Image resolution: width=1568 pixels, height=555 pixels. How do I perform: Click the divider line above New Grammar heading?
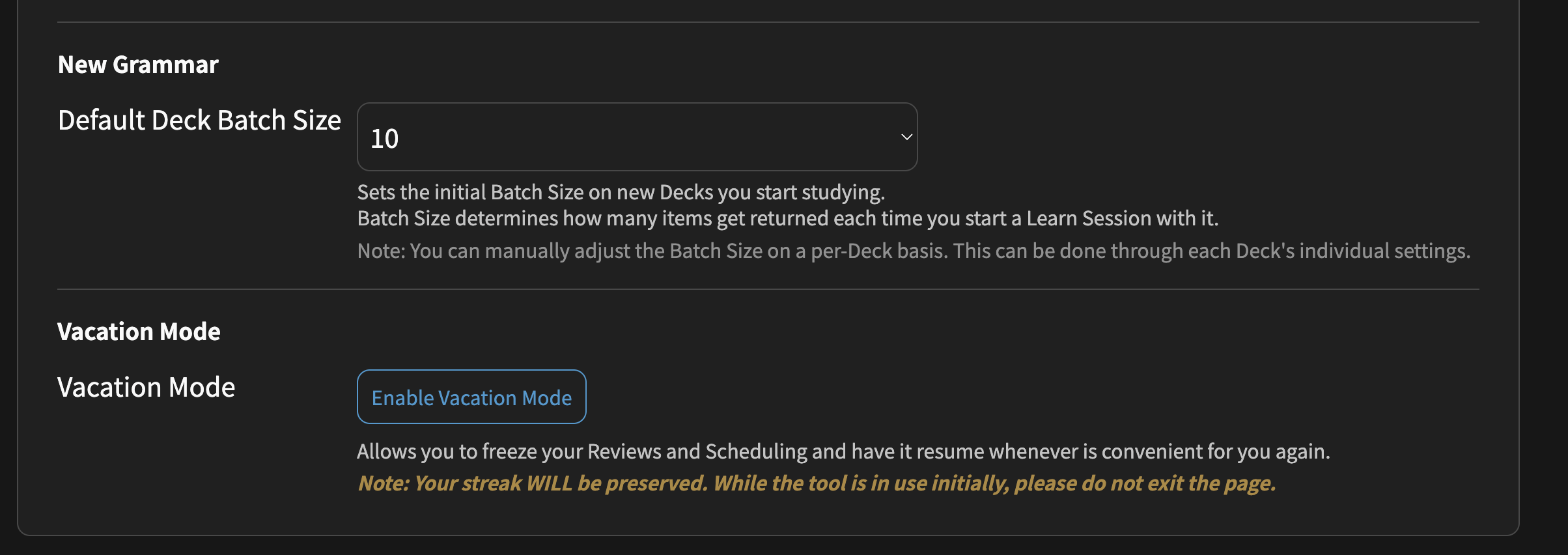click(768, 22)
